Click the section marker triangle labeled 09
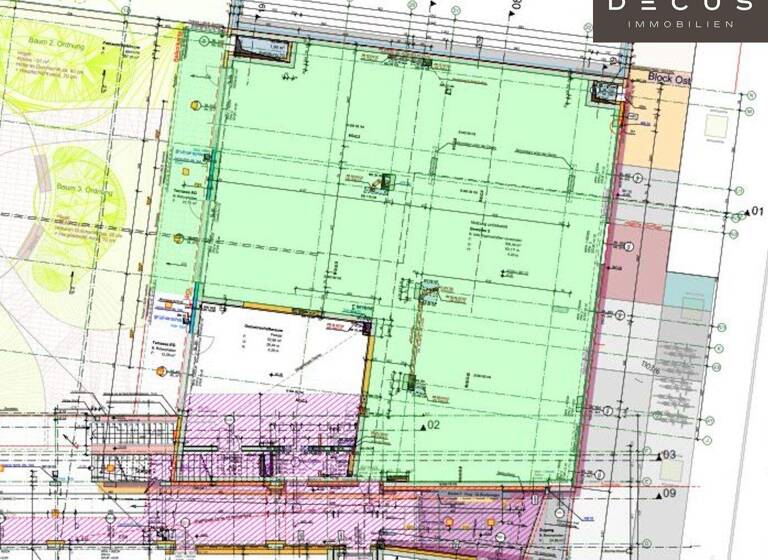The width and height of the screenshot is (768, 560). point(659,492)
